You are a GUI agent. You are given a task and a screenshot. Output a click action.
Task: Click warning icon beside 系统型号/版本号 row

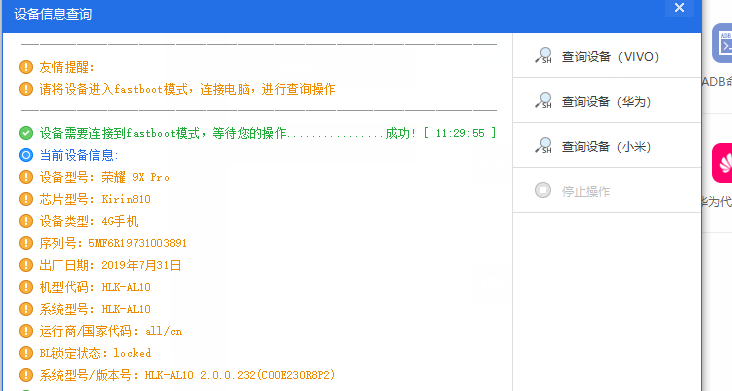pos(26,375)
